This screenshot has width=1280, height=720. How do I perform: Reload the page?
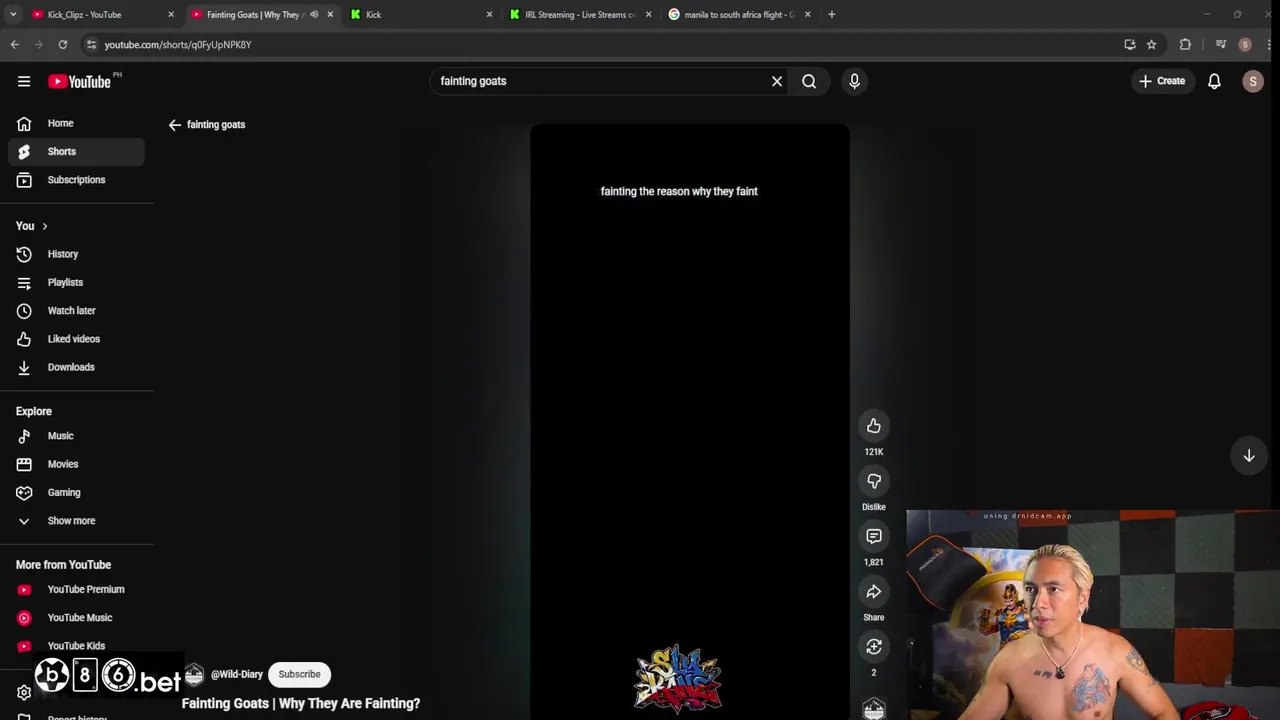62,45
